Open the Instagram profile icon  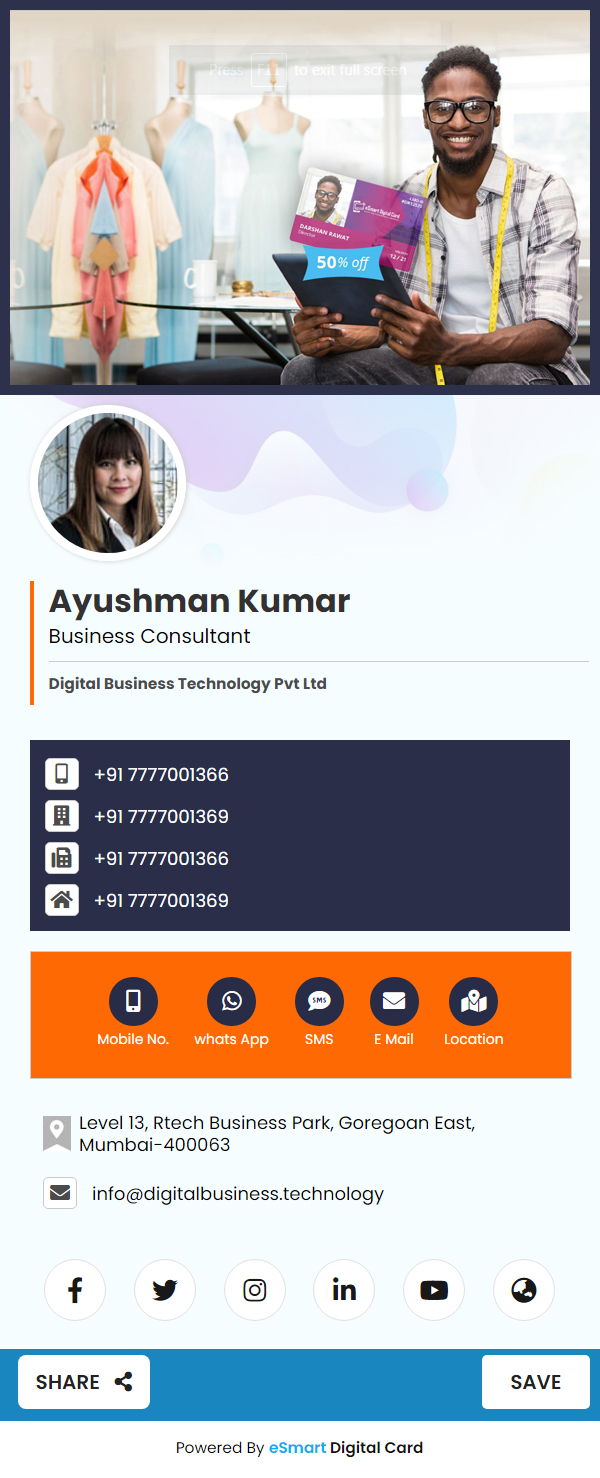click(x=255, y=1290)
